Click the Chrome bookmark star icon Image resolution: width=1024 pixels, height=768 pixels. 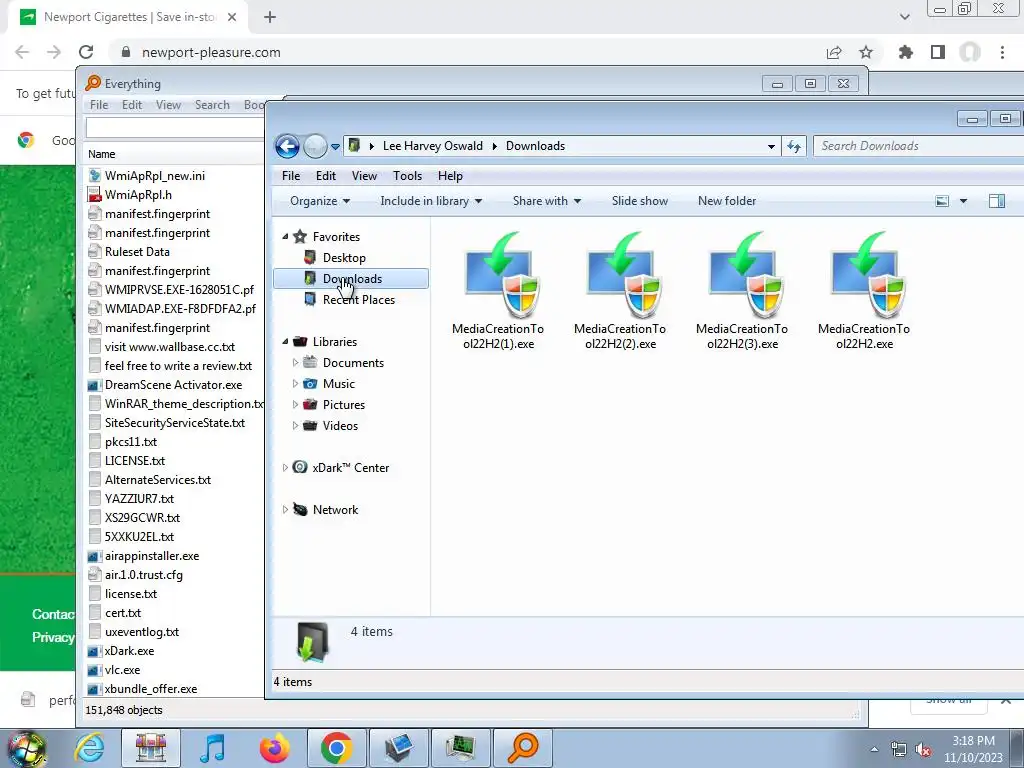[x=866, y=52]
